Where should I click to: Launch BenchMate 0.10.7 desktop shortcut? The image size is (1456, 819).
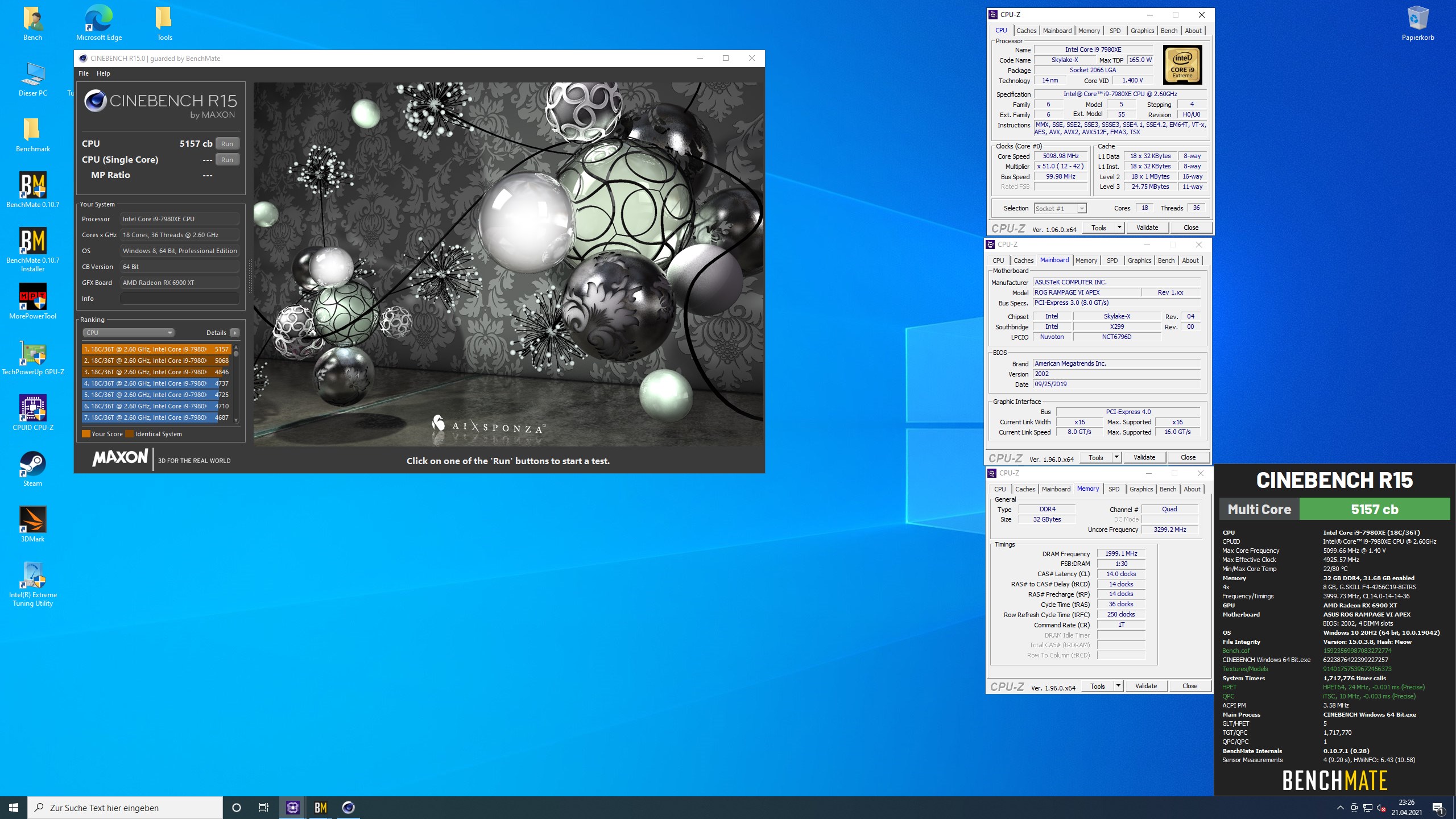32,191
